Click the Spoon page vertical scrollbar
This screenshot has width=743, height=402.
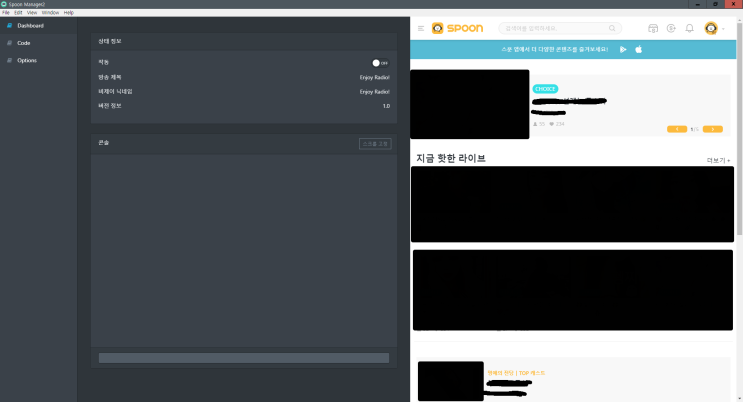[739, 128]
